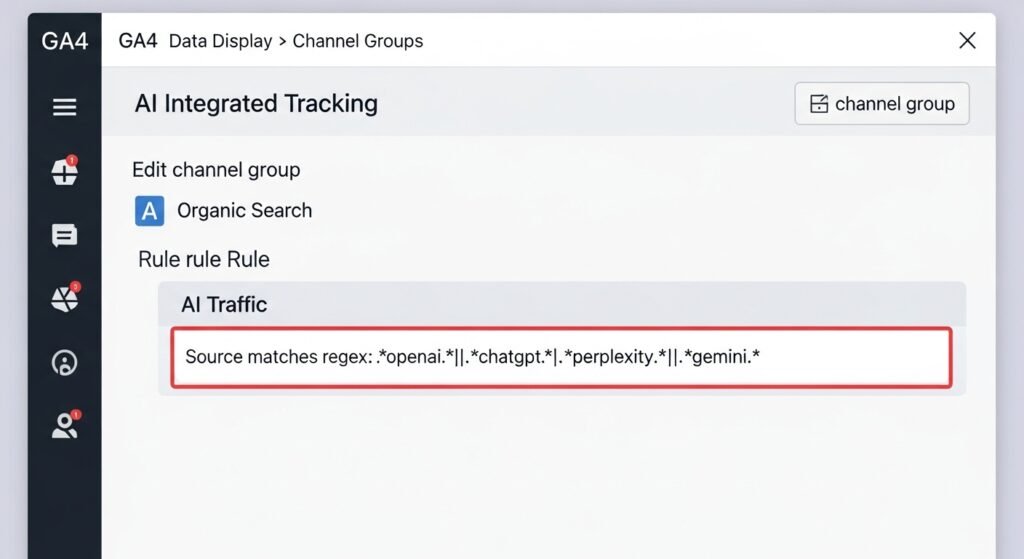Click Data Display in the breadcrumb
The height and width of the screenshot is (559, 1024).
tap(220, 41)
